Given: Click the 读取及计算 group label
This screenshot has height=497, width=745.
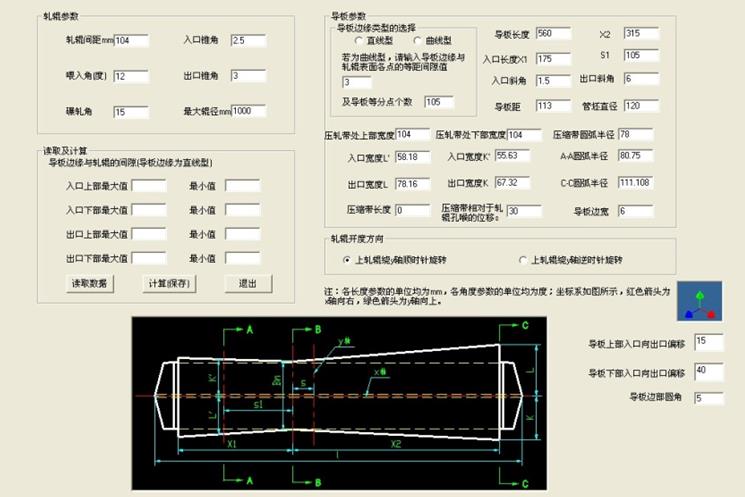Looking at the screenshot, I should (65, 151).
